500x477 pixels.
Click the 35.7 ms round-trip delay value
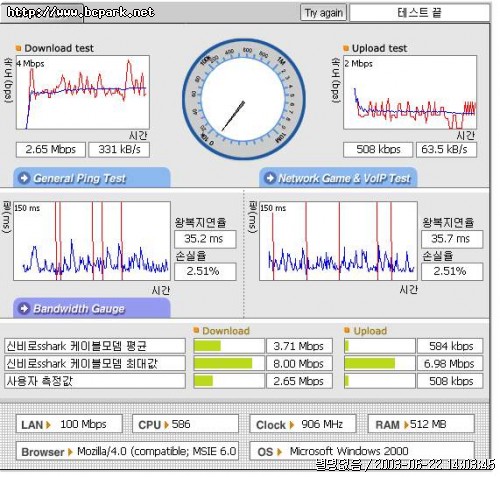452,239
